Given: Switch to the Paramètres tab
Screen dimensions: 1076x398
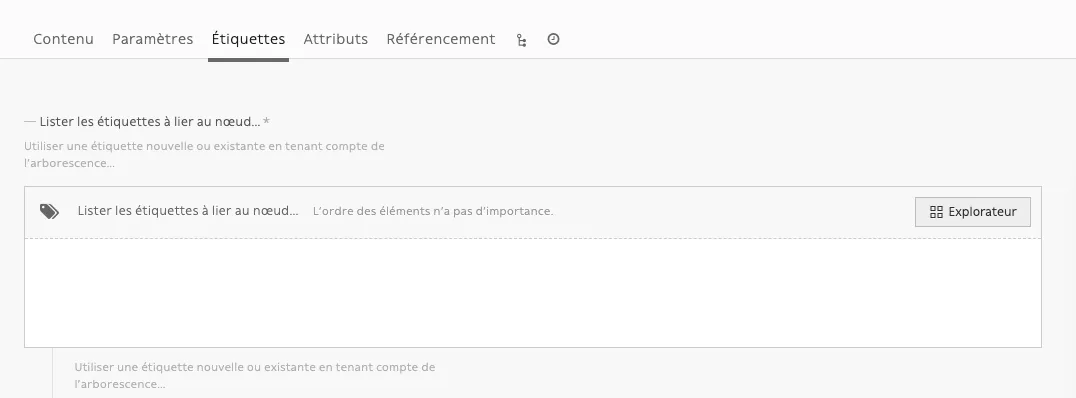Looking at the screenshot, I should tap(152, 39).
